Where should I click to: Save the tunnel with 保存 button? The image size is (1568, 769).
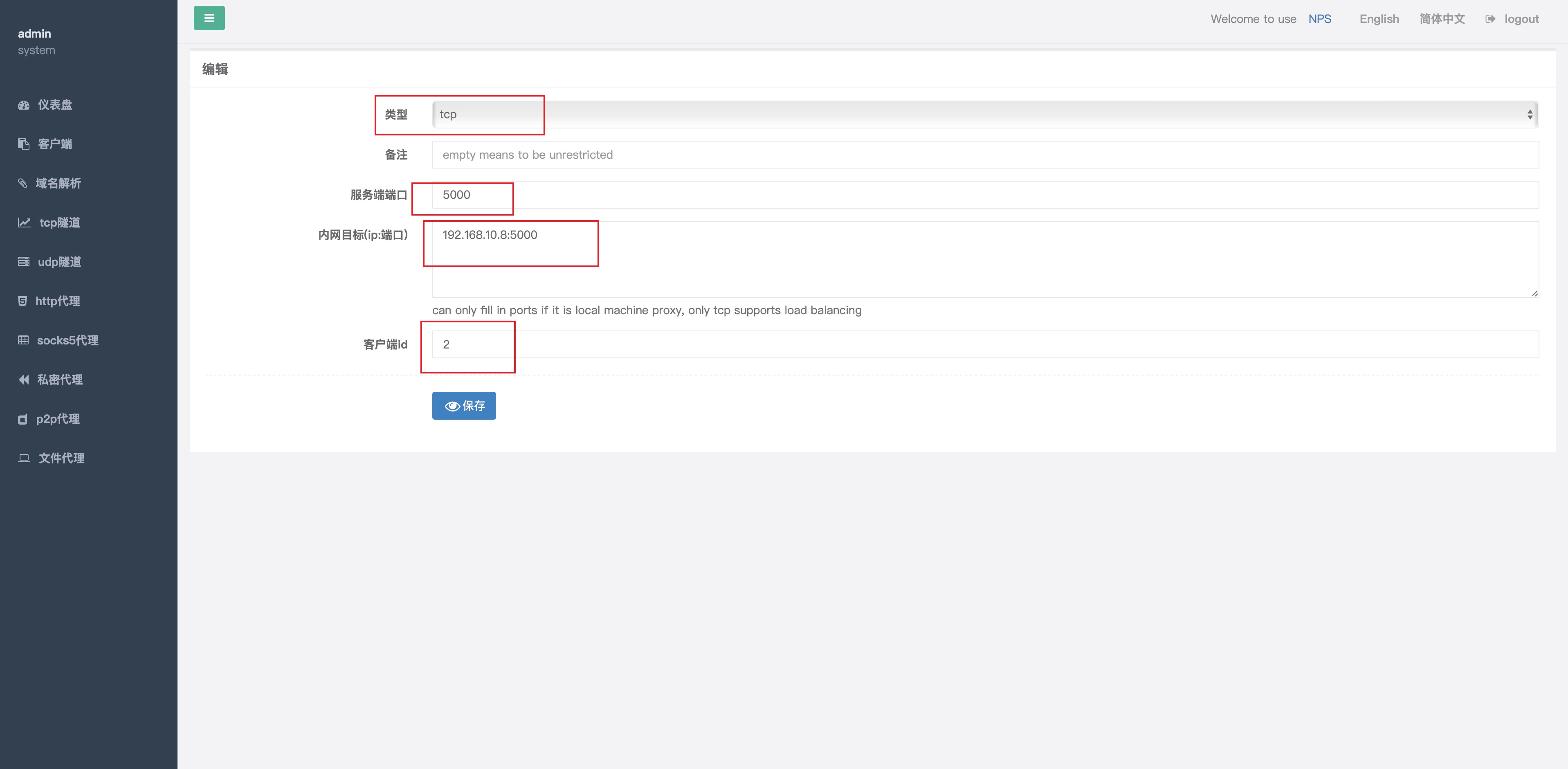coord(464,406)
